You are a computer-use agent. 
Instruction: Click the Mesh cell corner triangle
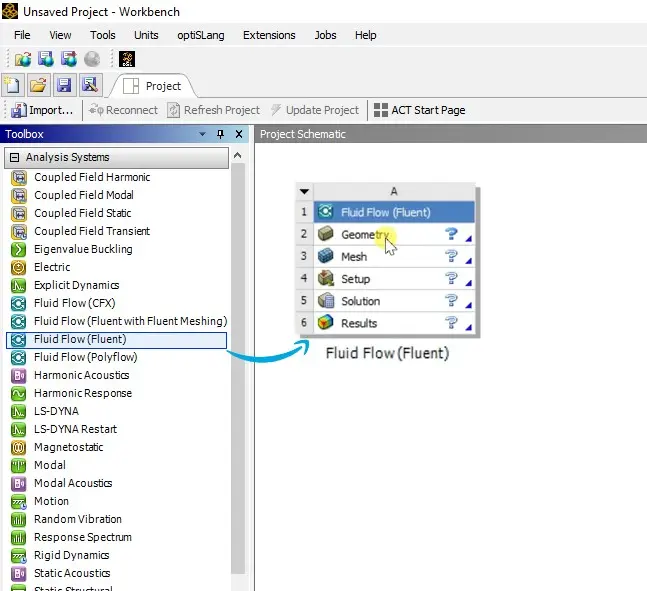coord(468,261)
